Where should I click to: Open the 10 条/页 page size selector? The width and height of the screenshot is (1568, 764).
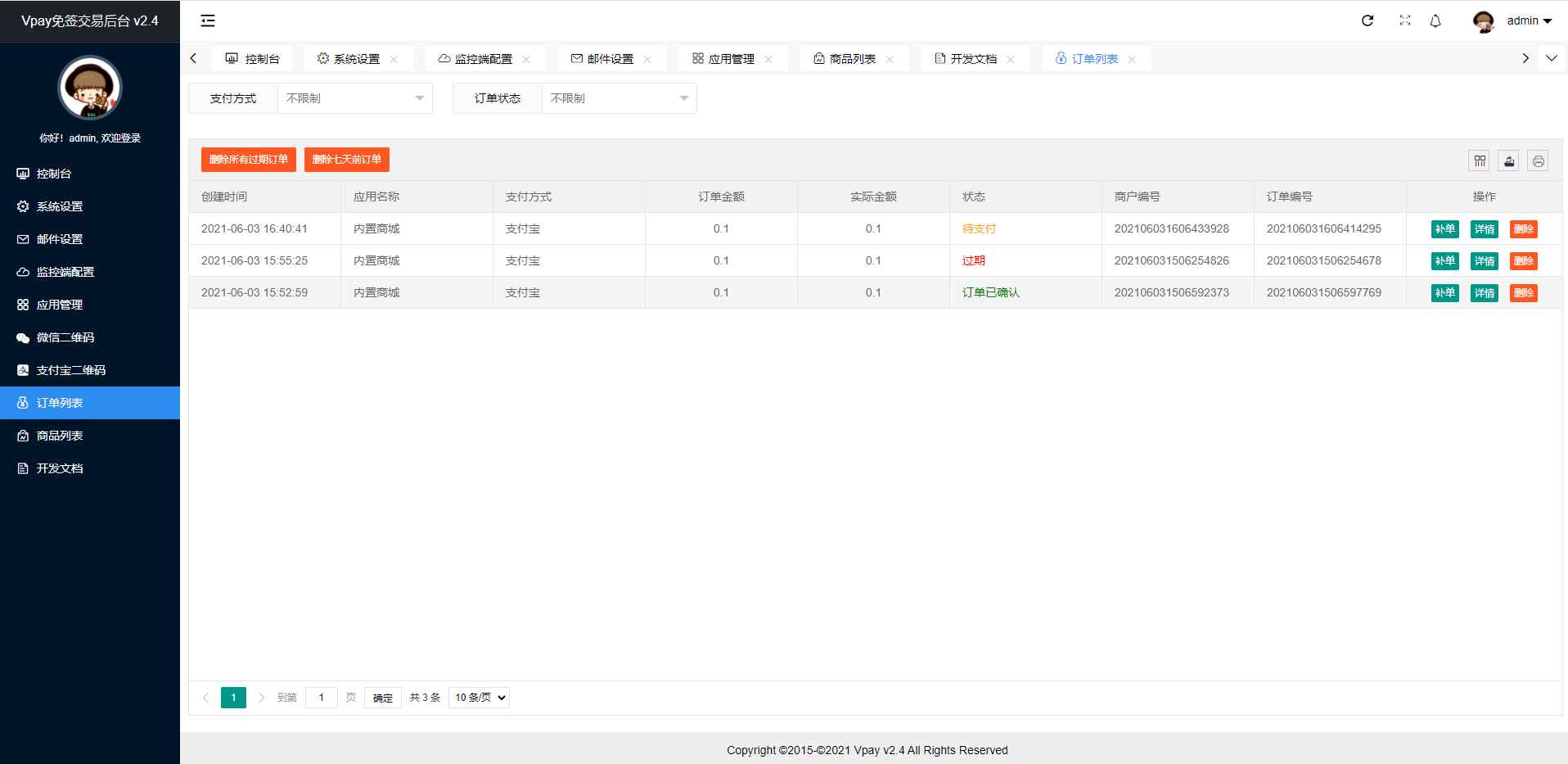pos(480,698)
